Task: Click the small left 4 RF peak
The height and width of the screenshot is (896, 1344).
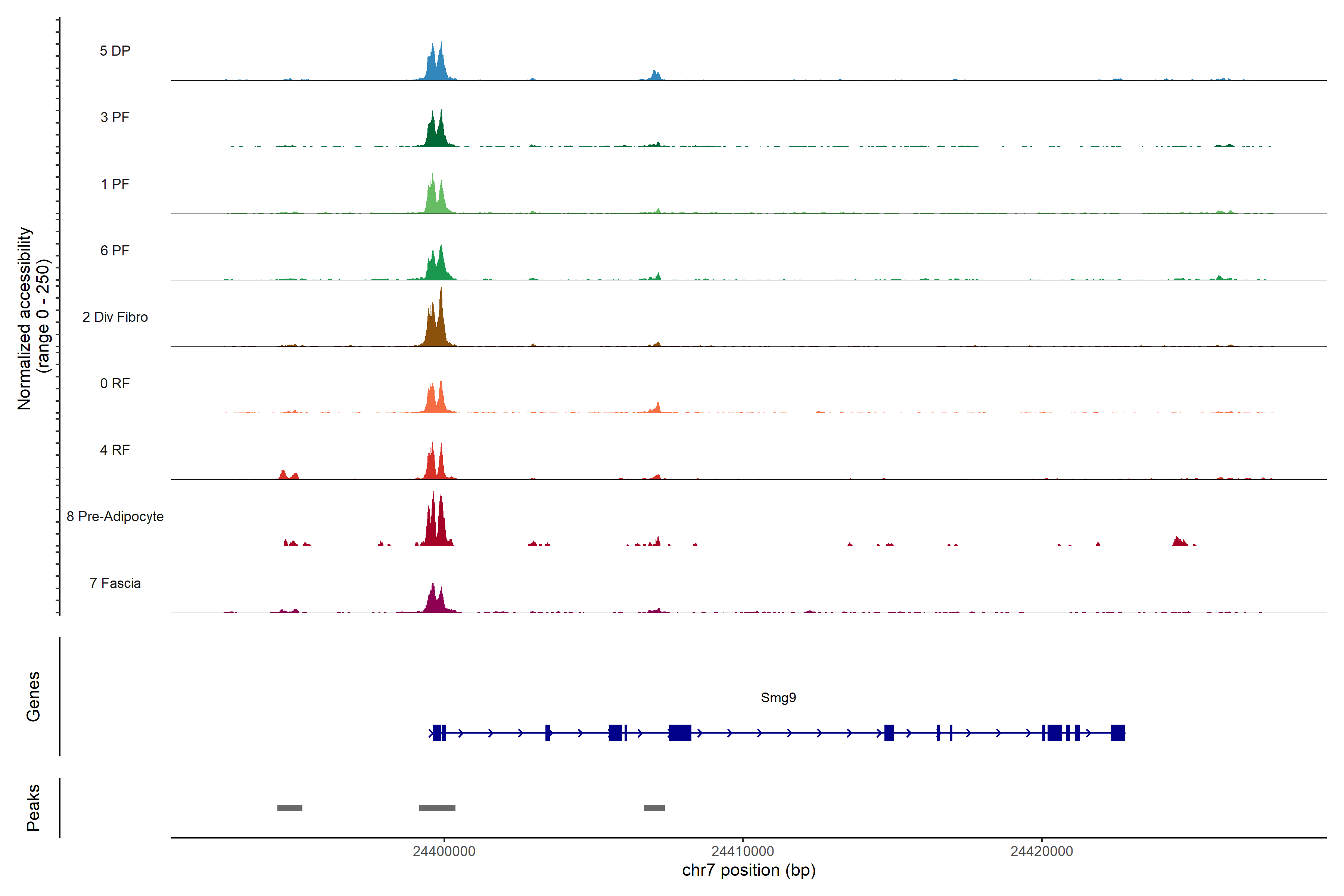Action: tap(283, 474)
